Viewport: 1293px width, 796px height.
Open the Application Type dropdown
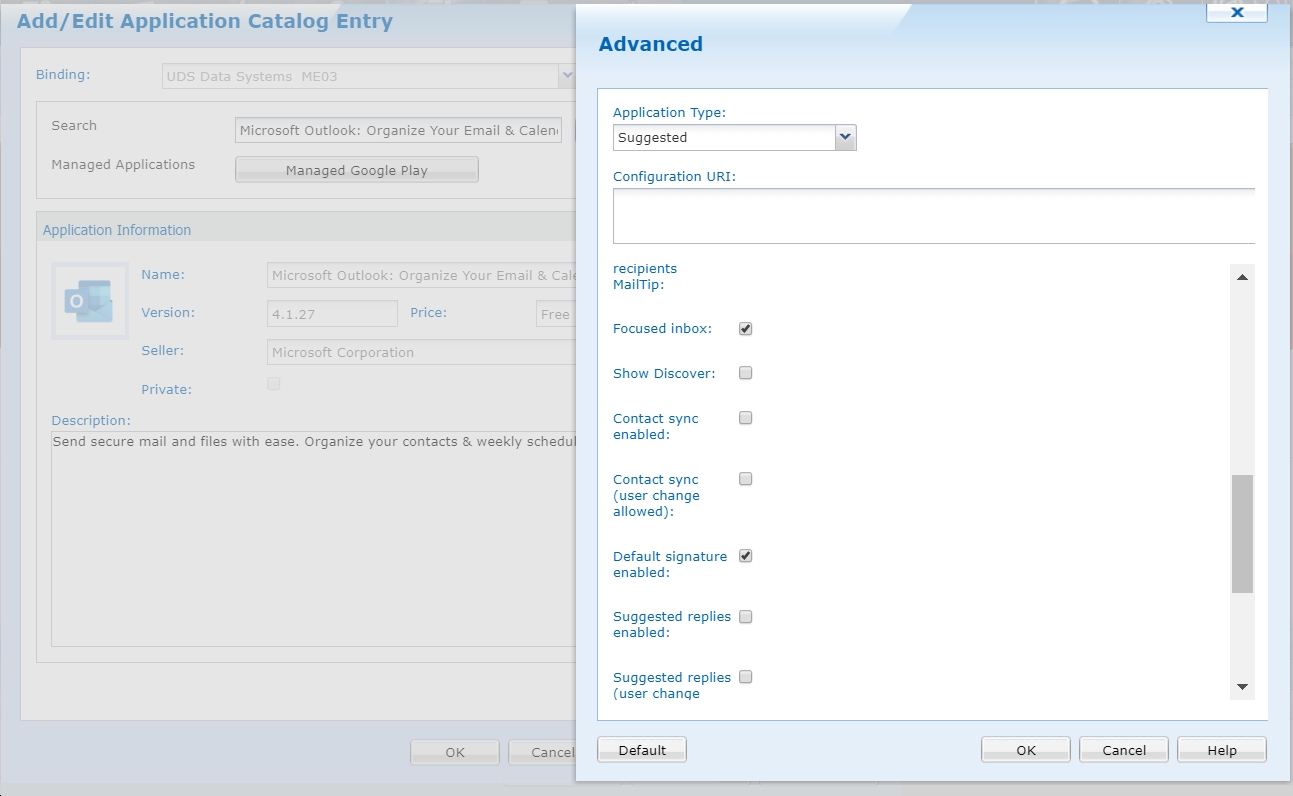click(x=845, y=137)
